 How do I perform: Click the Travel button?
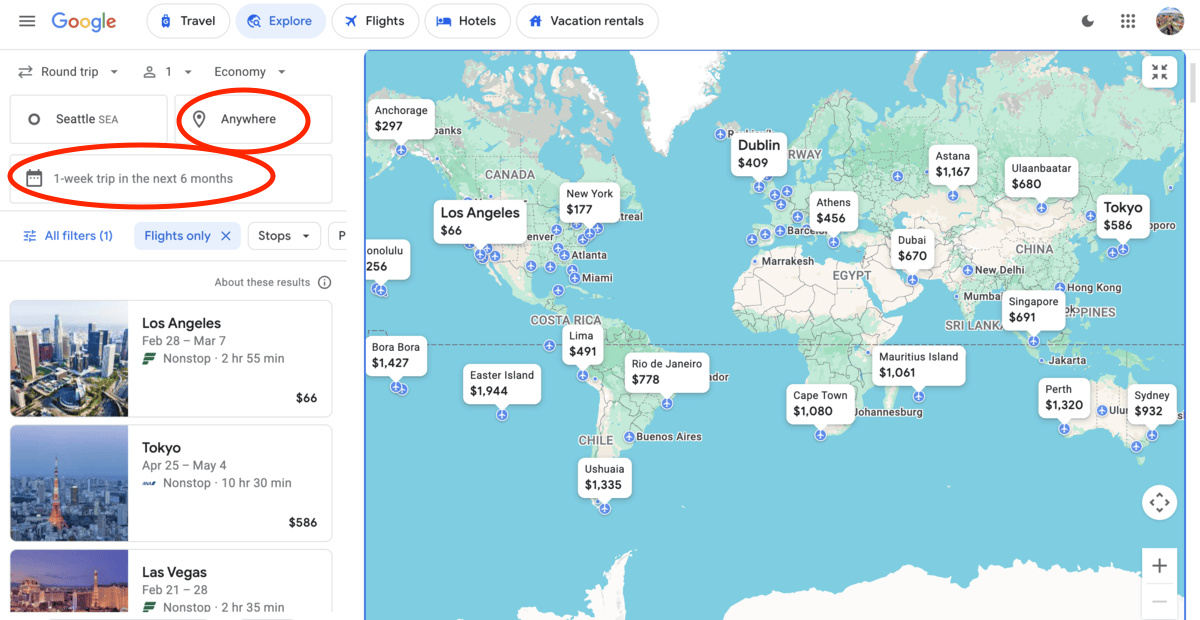click(x=187, y=21)
